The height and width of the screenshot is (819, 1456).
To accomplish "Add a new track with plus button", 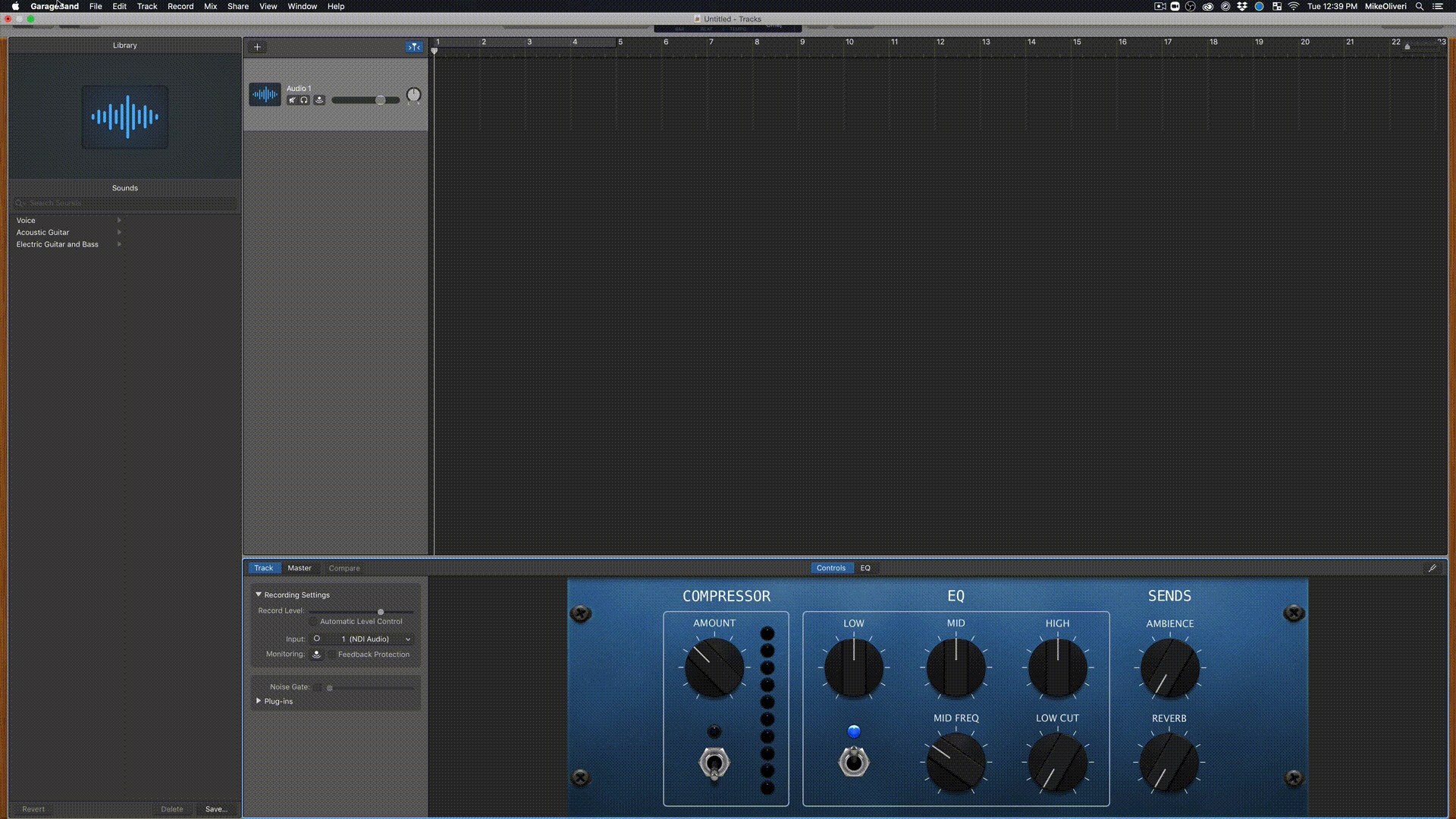I will 257,47.
